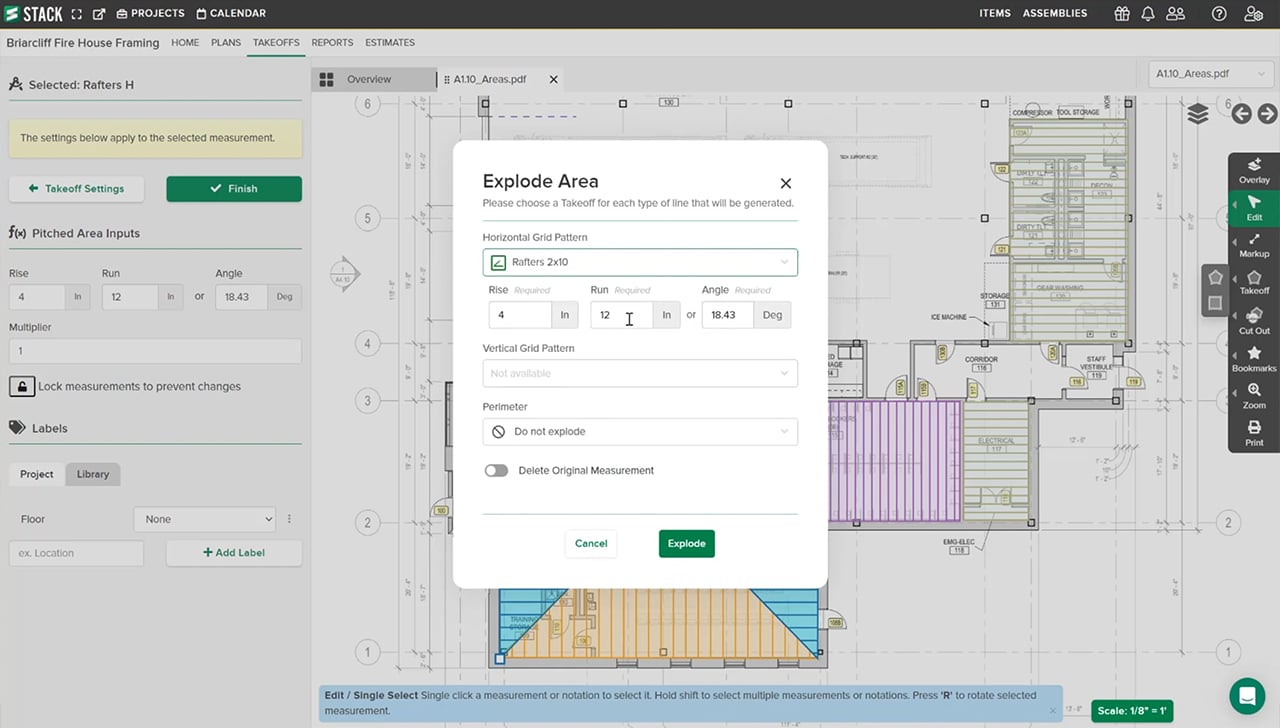
Task: Click the green Finish button
Action: [x=234, y=188]
